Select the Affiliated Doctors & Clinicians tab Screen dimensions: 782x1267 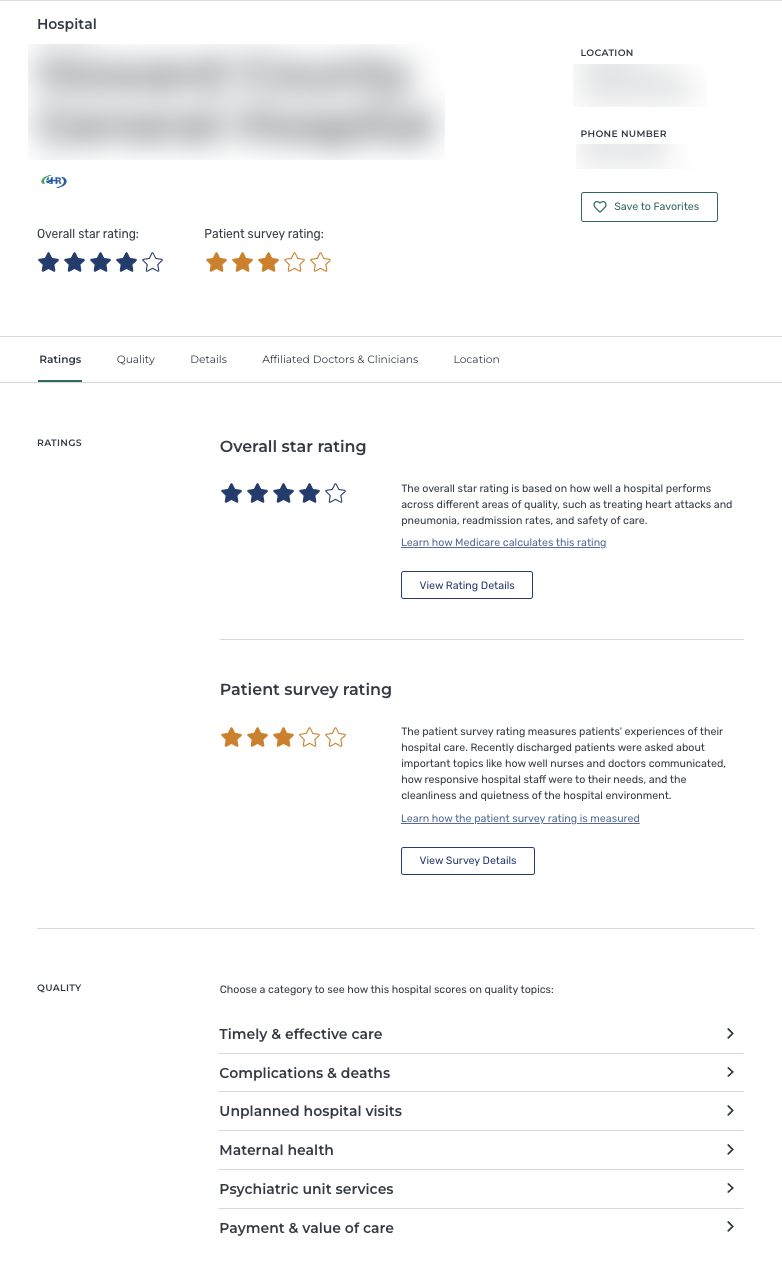pyautogui.click(x=340, y=359)
